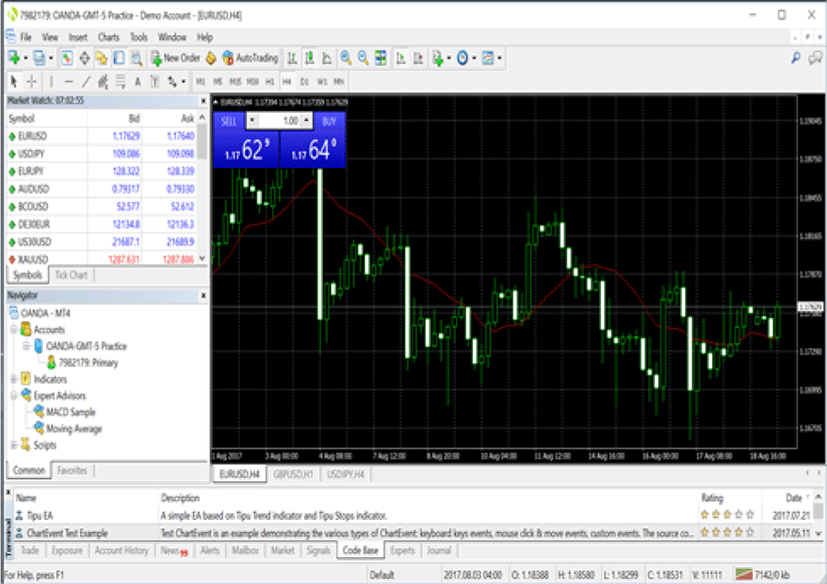Click the trade volume input field
This screenshot has height=584, width=827.
(x=280, y=121)
